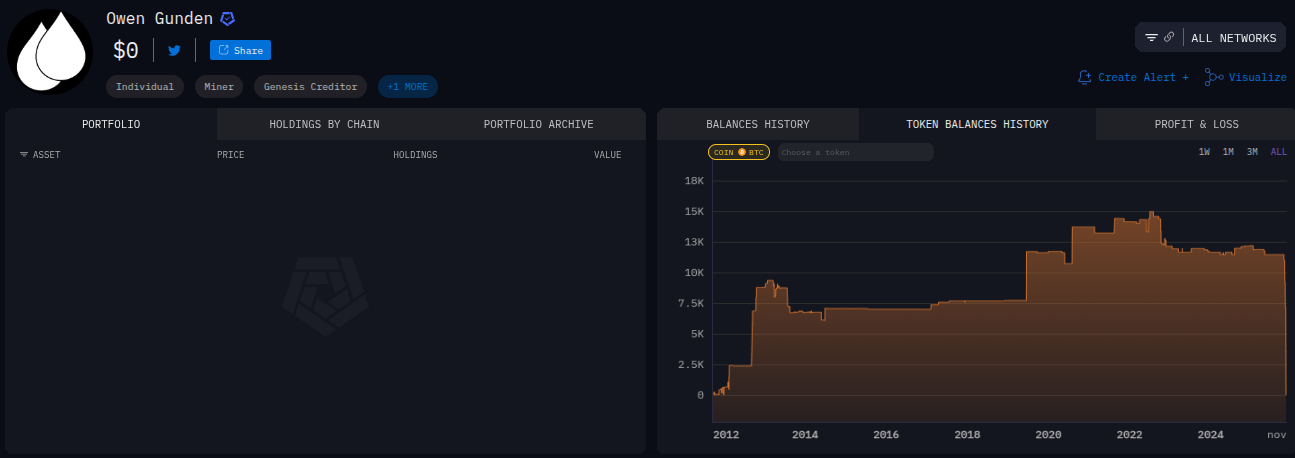Switch to the Holdings By Chain tab
Viewport: 1295px width, 458px height.
(x=324, y=125)
